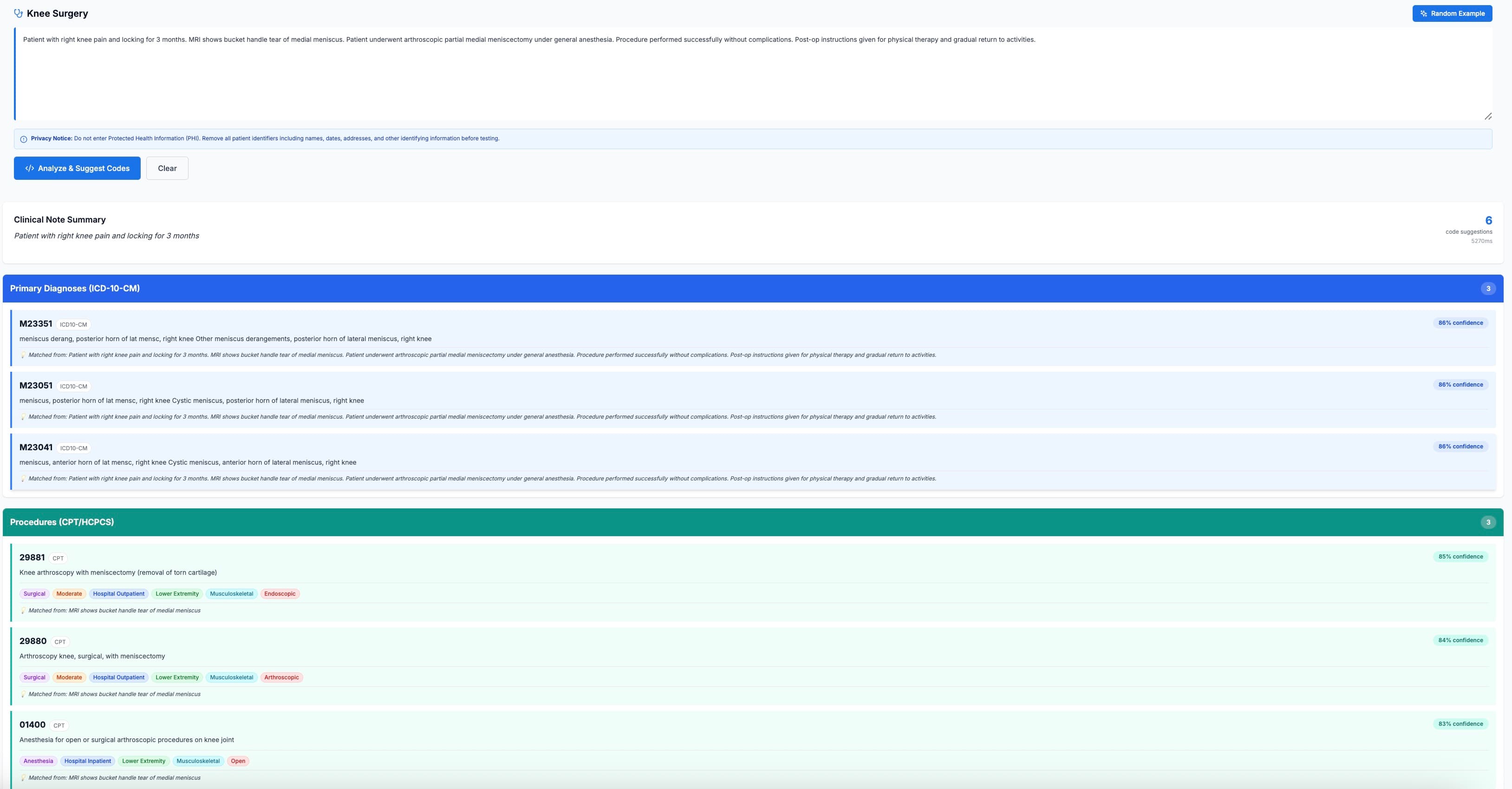Click the lightbulb icon under code M23041

click(24, 478)
